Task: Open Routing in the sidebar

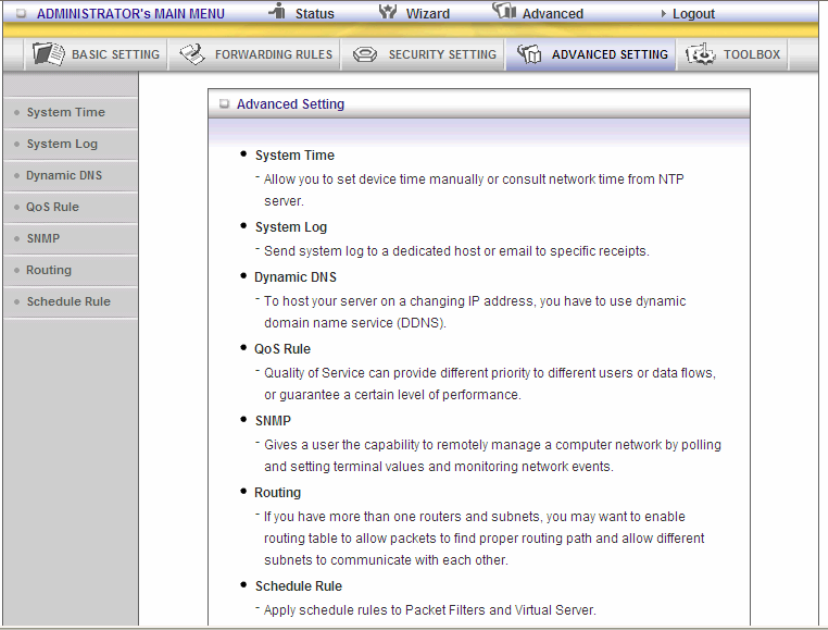Action: click(70, 270)
